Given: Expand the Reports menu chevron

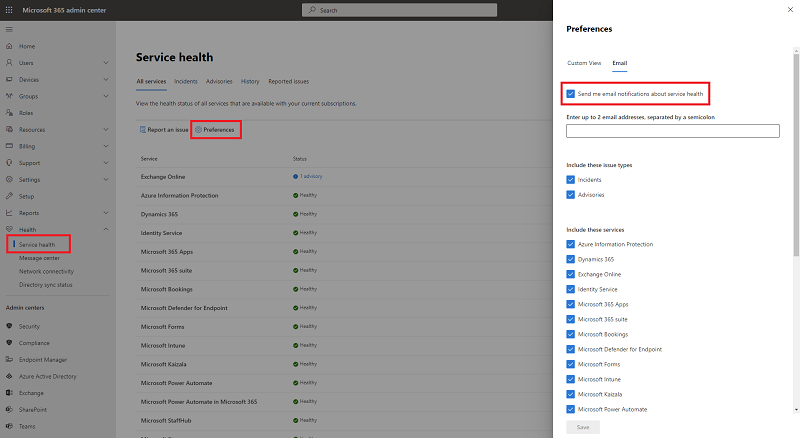Looking at the screenshot, I should [x=106, y=213].
